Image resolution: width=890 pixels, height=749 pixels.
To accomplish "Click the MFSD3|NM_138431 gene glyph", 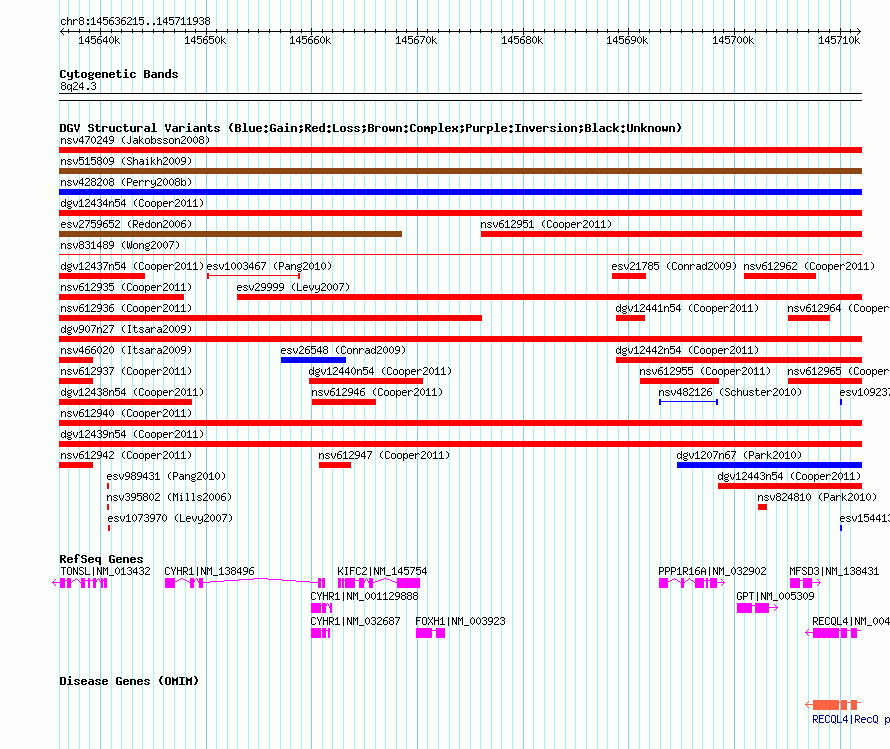I will [x=805, y=583].
